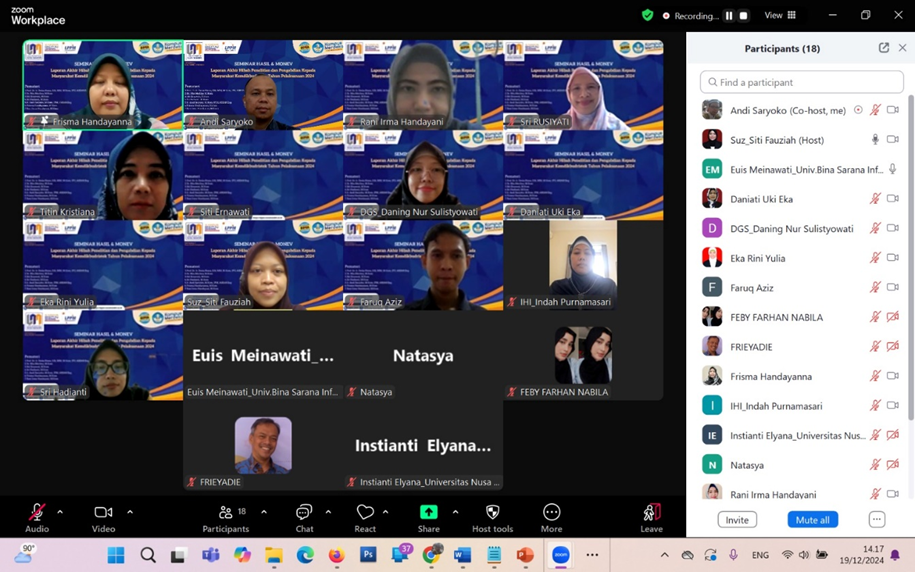Click the Invite button

tap(737, 520)
